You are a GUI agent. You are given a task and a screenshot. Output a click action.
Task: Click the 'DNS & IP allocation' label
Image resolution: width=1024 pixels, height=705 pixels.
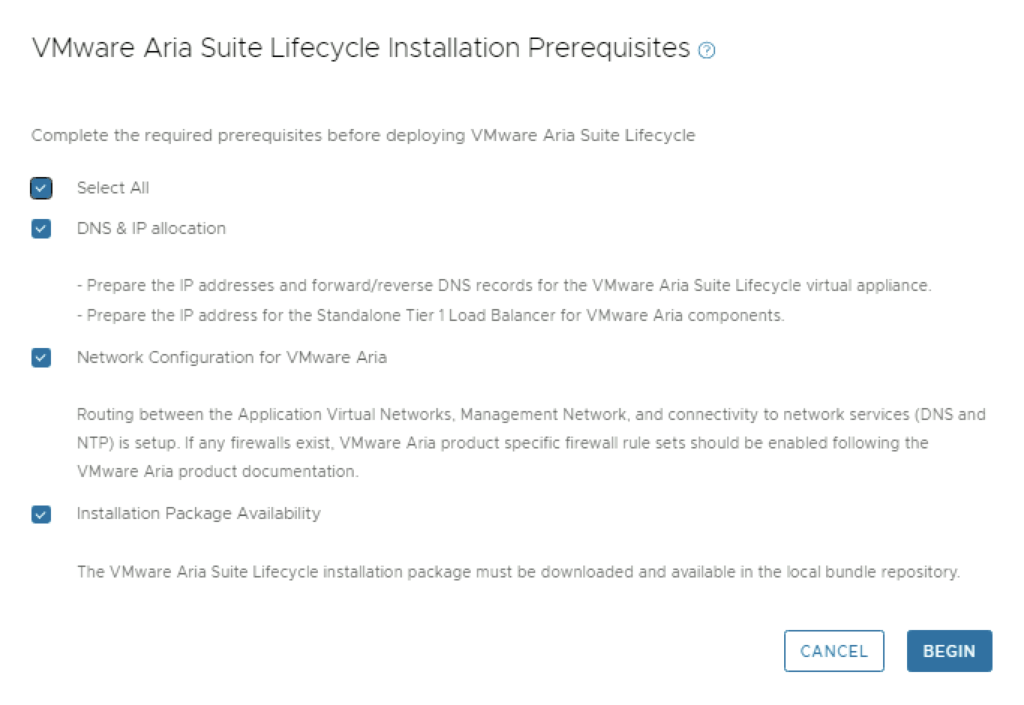[x=151, y=229]
